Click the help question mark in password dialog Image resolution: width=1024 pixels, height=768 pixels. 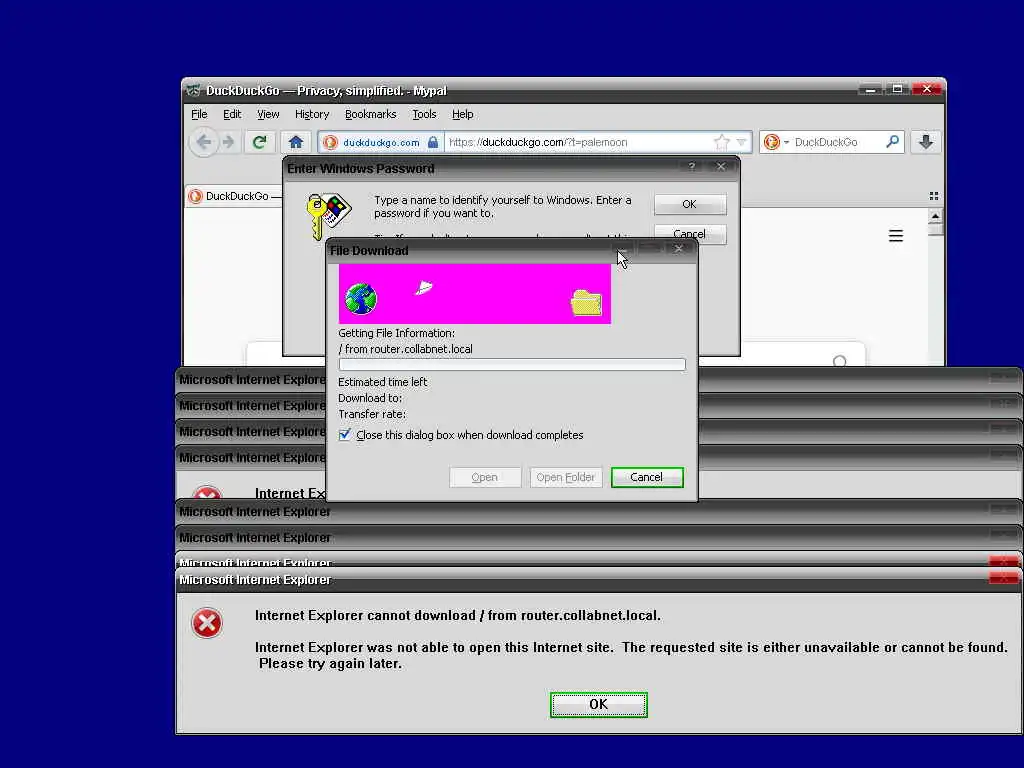pos(692,167)
